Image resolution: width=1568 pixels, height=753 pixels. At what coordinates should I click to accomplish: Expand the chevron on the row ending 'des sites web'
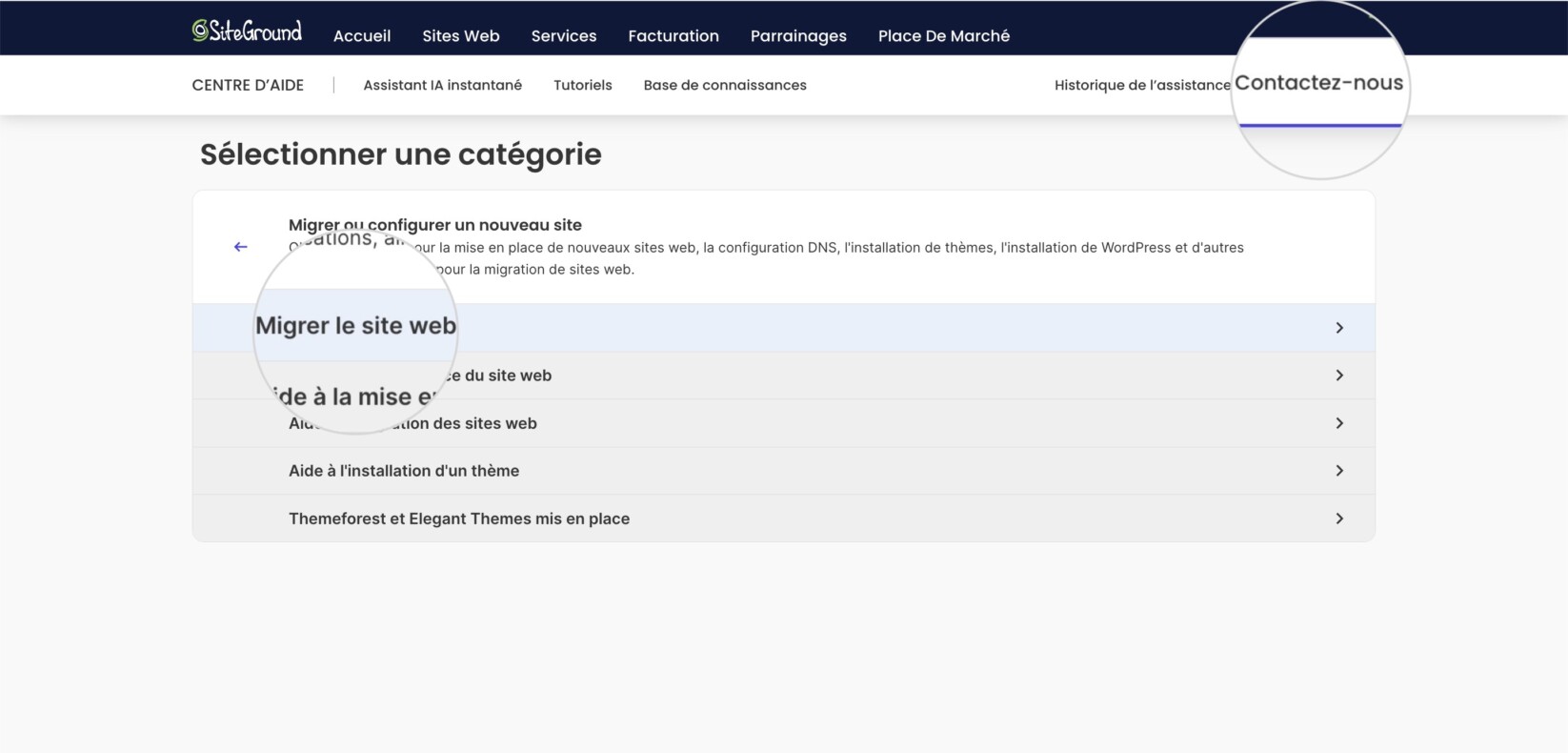coord(1339,423)
